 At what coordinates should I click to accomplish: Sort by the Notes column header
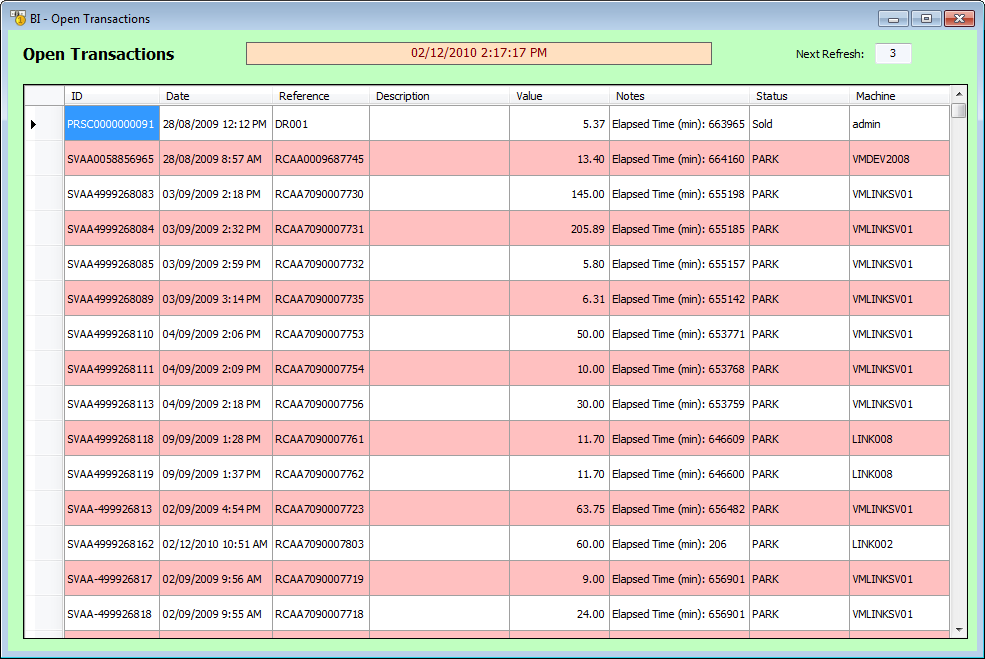[679, 95]
